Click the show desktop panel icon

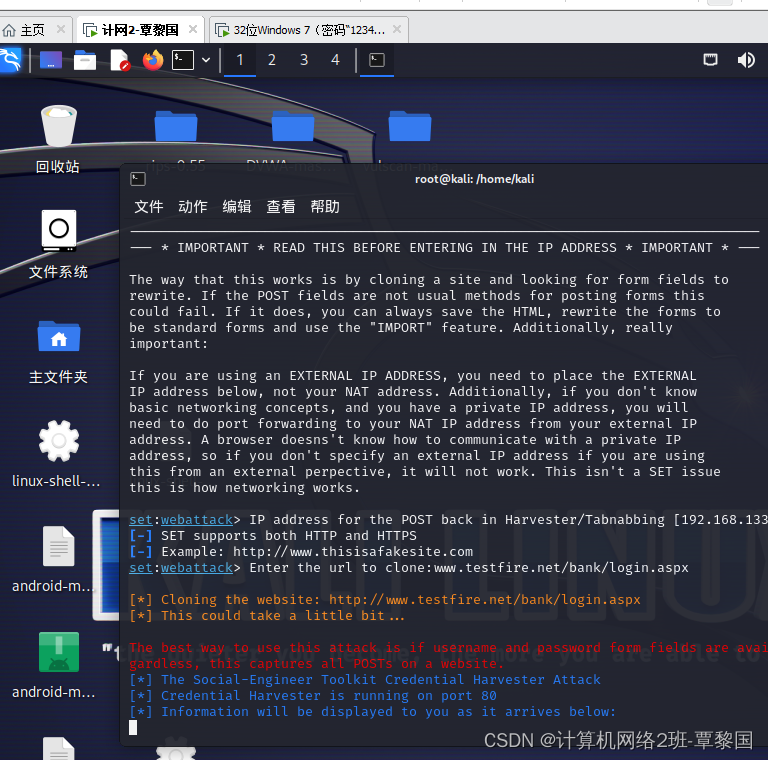(51, 60)
